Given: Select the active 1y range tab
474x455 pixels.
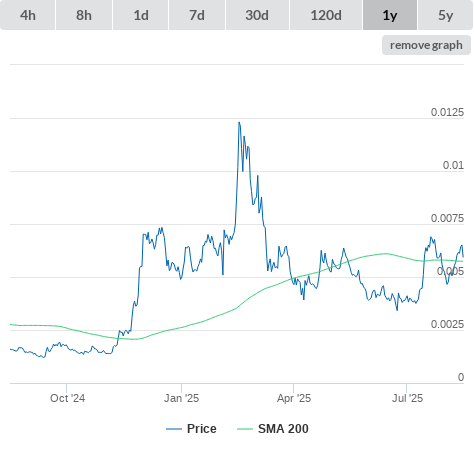Looking at the screenshot, I should (390, 15).
